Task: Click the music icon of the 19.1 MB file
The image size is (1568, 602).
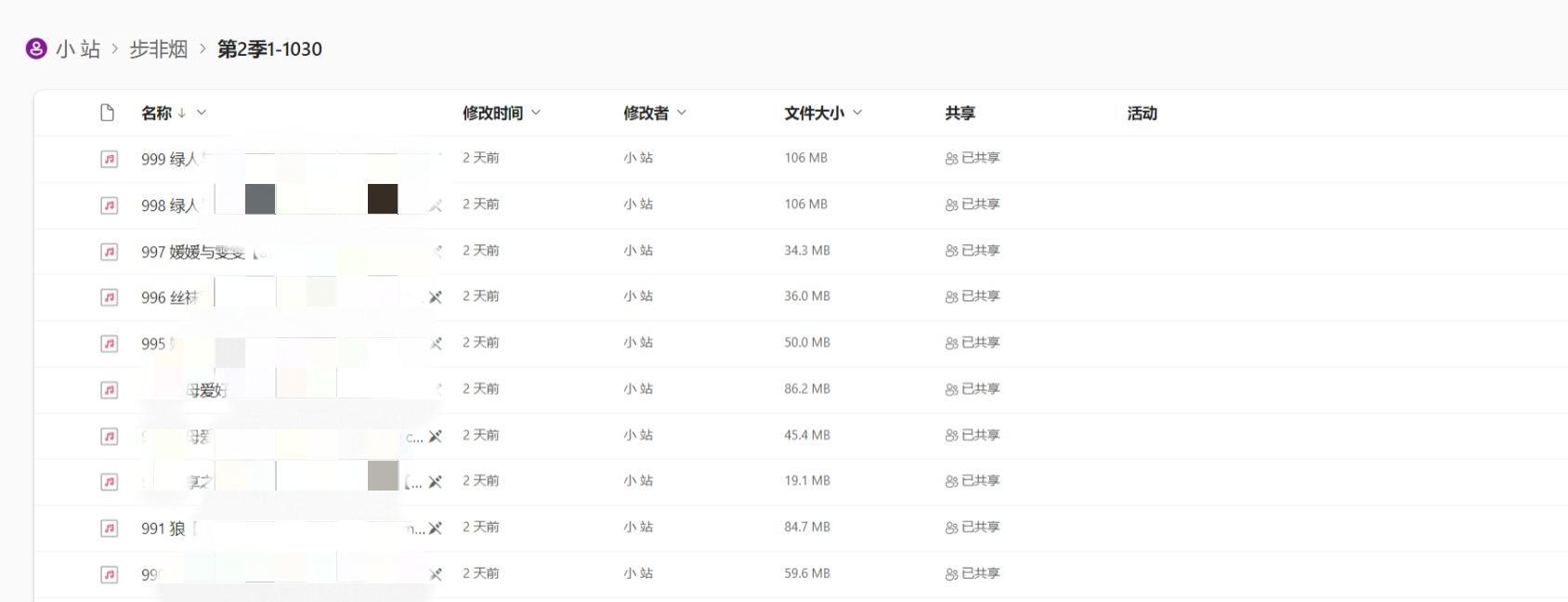Action: coord(109,481)
